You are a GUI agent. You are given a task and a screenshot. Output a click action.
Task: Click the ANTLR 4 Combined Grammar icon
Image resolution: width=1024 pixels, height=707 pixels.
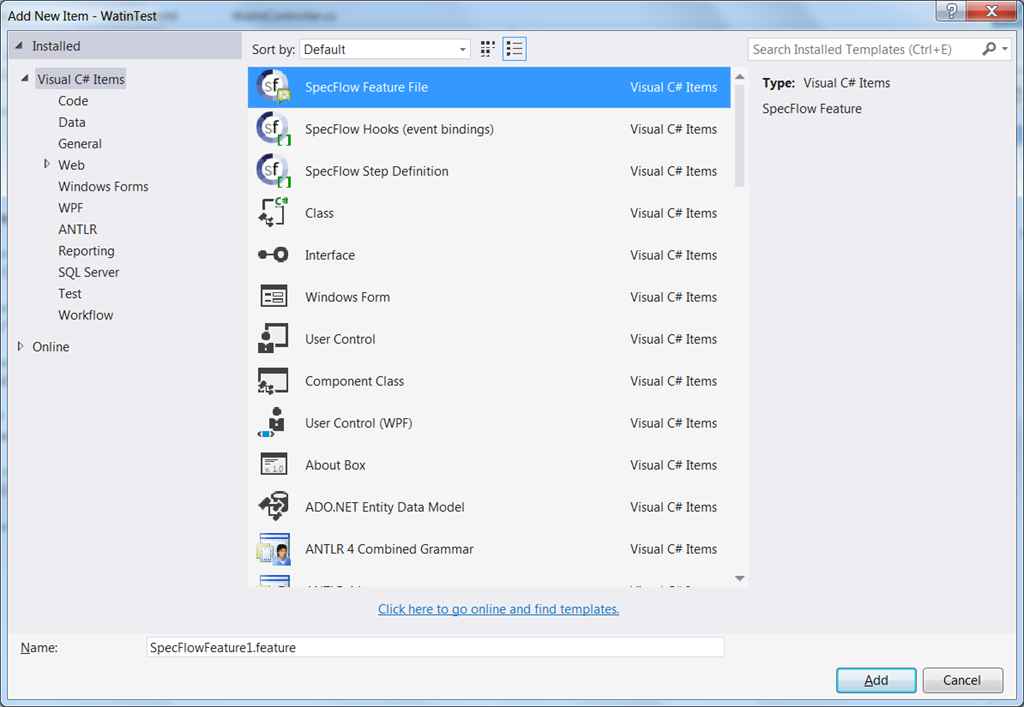pyautogui.click(x=273, y=549)
